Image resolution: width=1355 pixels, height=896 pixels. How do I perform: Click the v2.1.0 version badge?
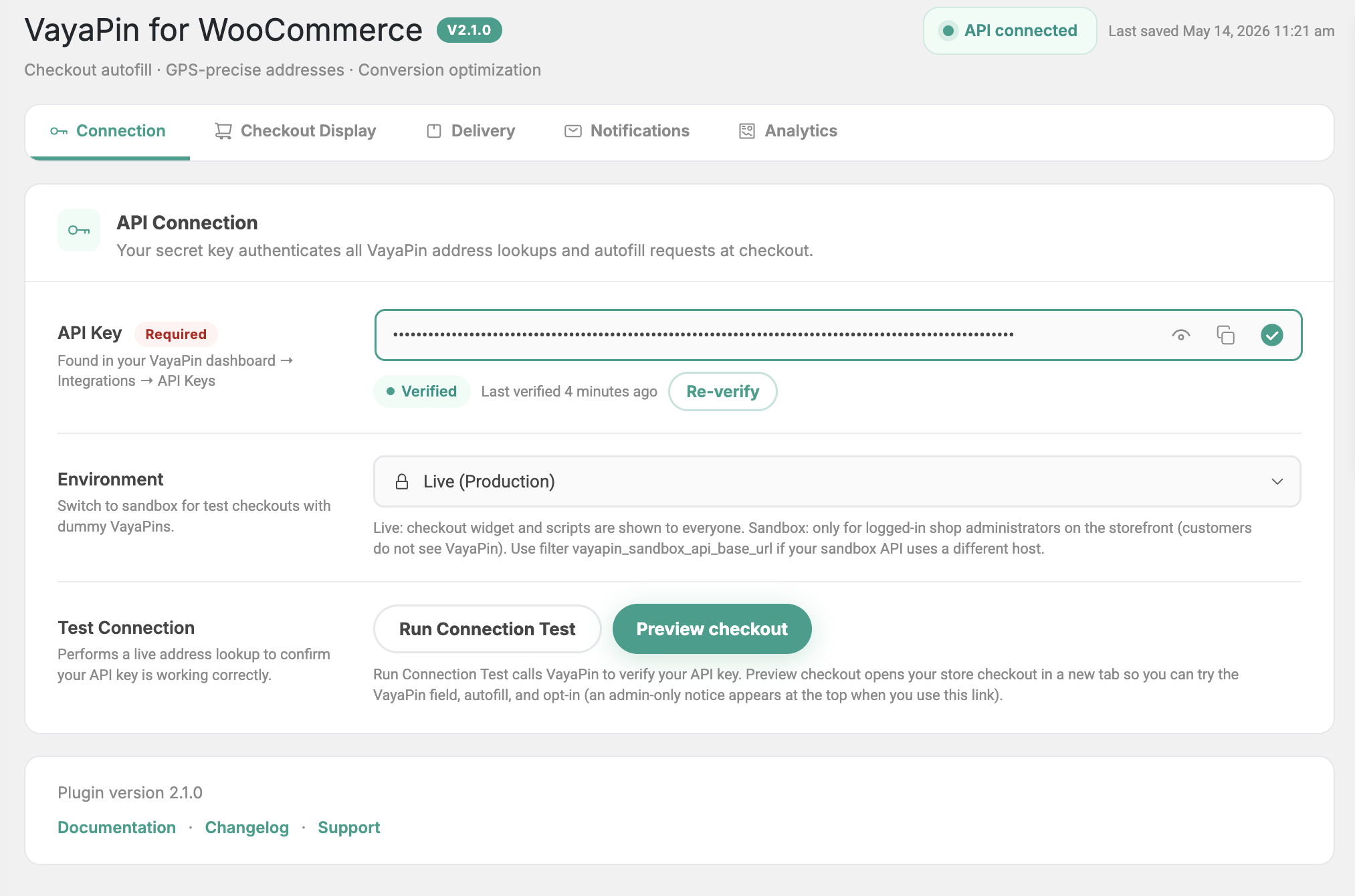[x=469, y=30]
